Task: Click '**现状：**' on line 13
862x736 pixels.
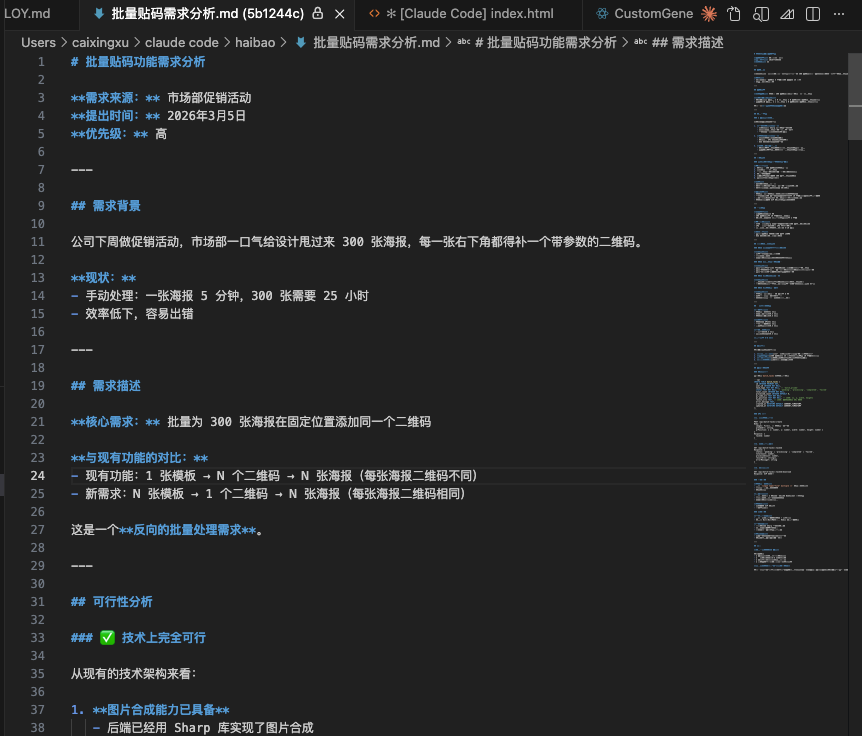Action: coord(103,278)
